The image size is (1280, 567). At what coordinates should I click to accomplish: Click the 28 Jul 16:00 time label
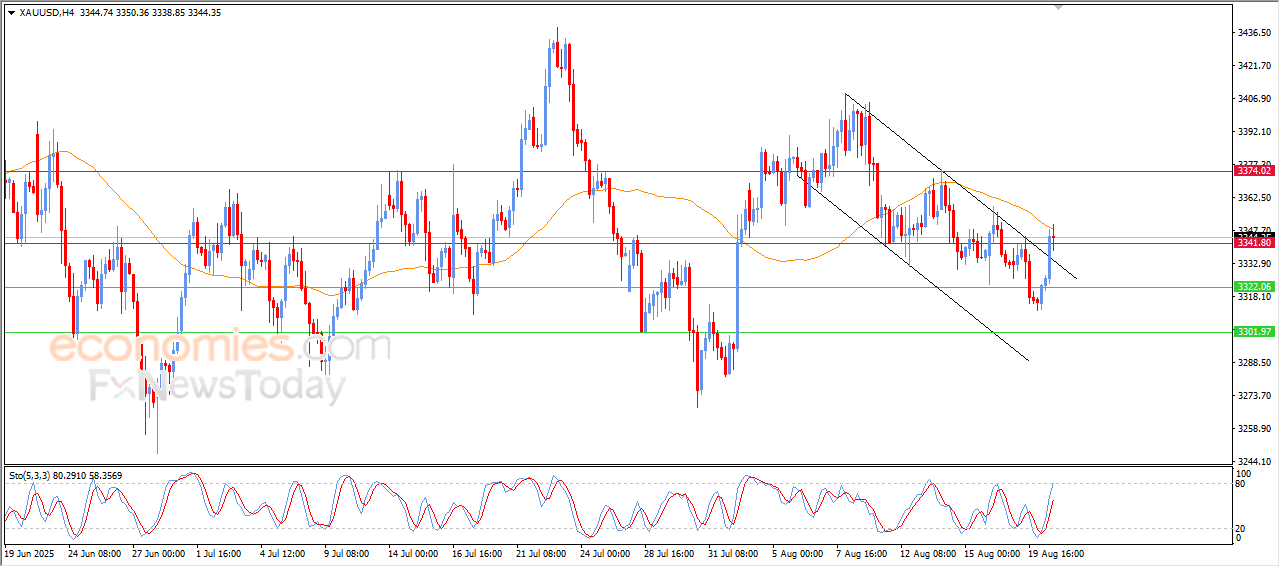click(x=669, y=553)
